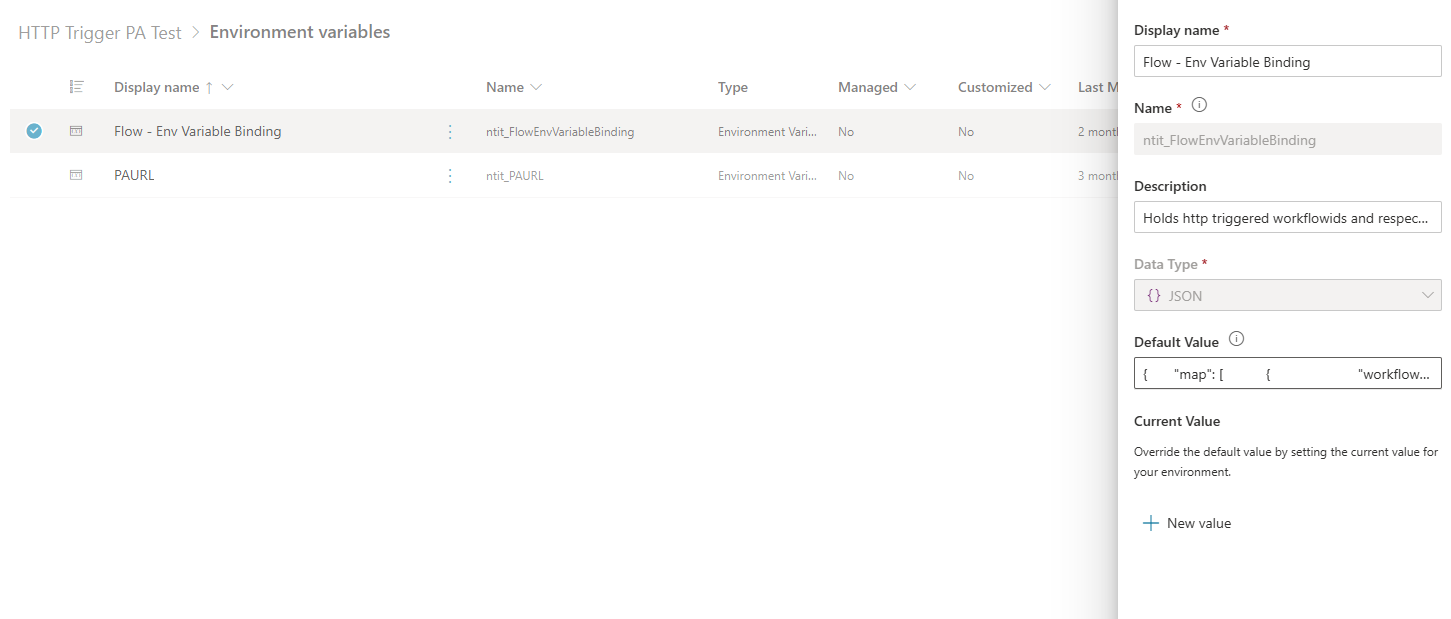The width and height of the screenshot is (1451, 619).
Task: Expand the Managed column dropdown
Action: pyautogui.click(x=912, y=87)
